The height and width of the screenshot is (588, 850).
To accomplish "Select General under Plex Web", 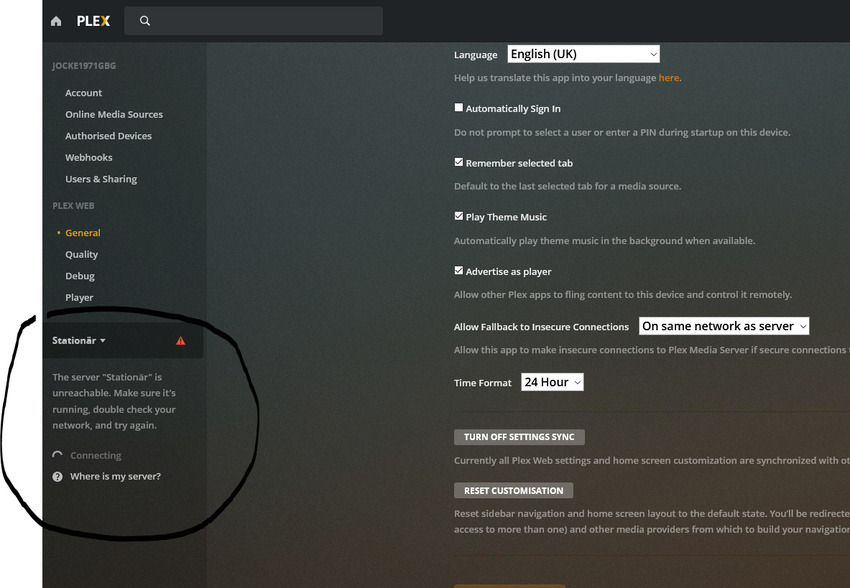I will pyautogui.click(x=82, y=232).
